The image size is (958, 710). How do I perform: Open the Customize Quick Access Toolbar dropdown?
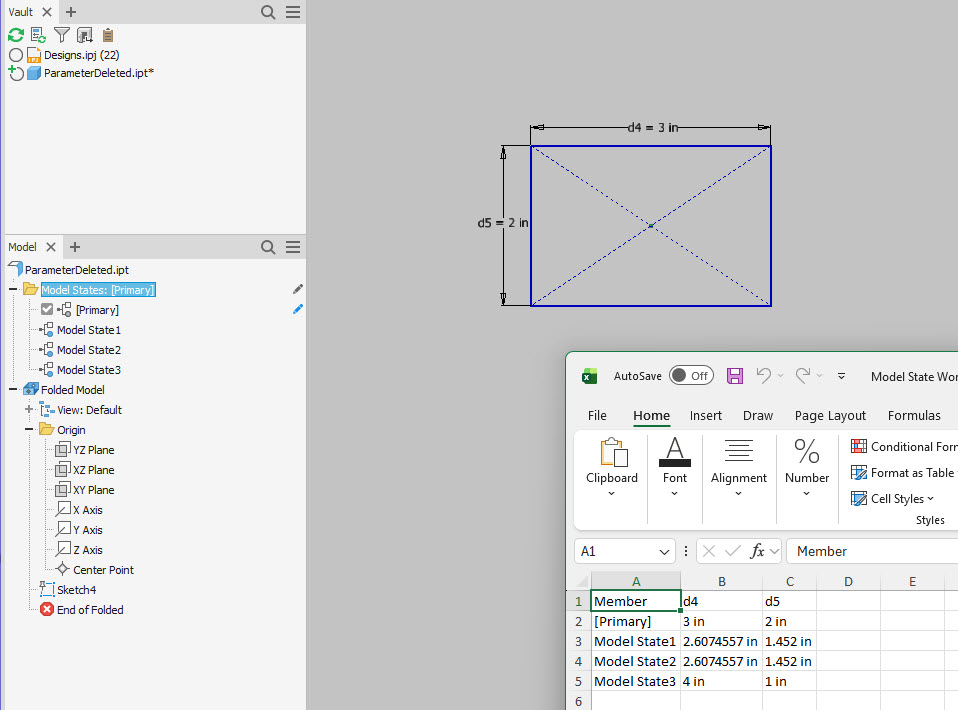tap(841, 376)
